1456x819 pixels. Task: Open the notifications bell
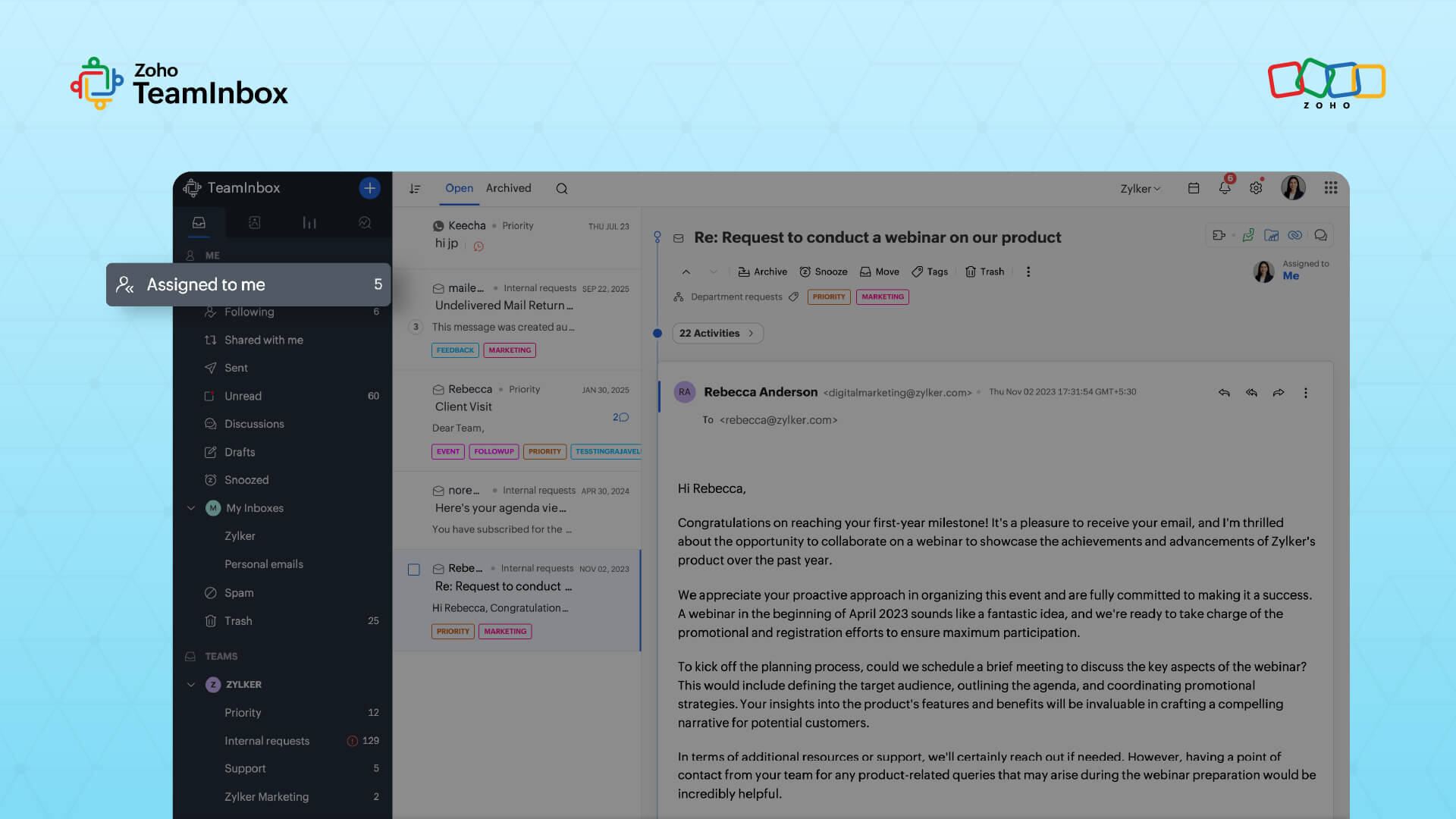(x=1225, y=187)
